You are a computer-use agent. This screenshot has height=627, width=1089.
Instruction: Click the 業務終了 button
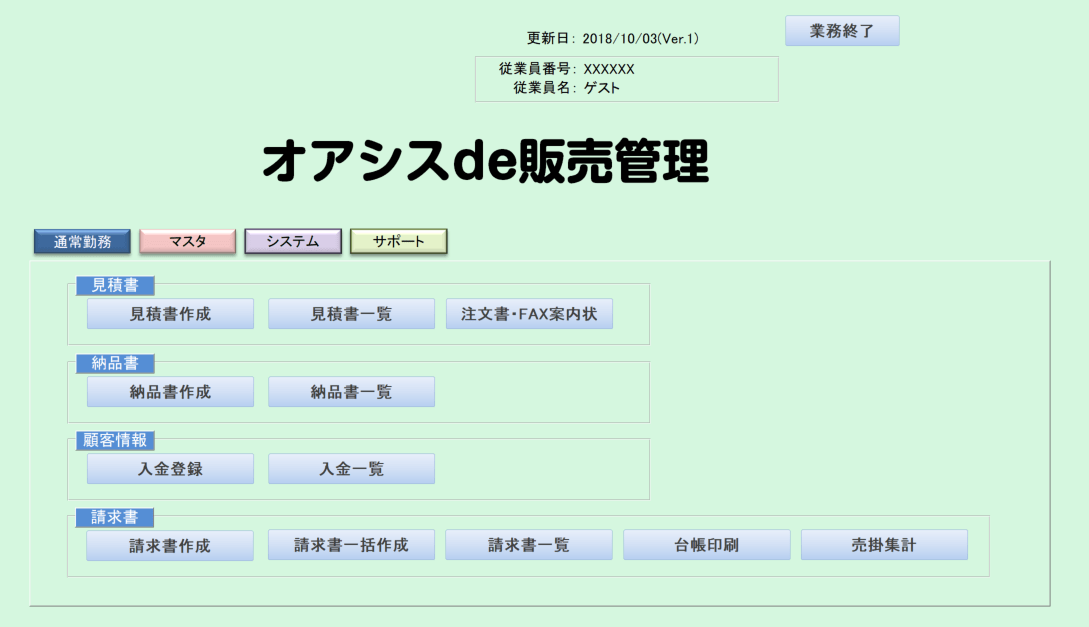pyautogui.click(x=842, y=31)
